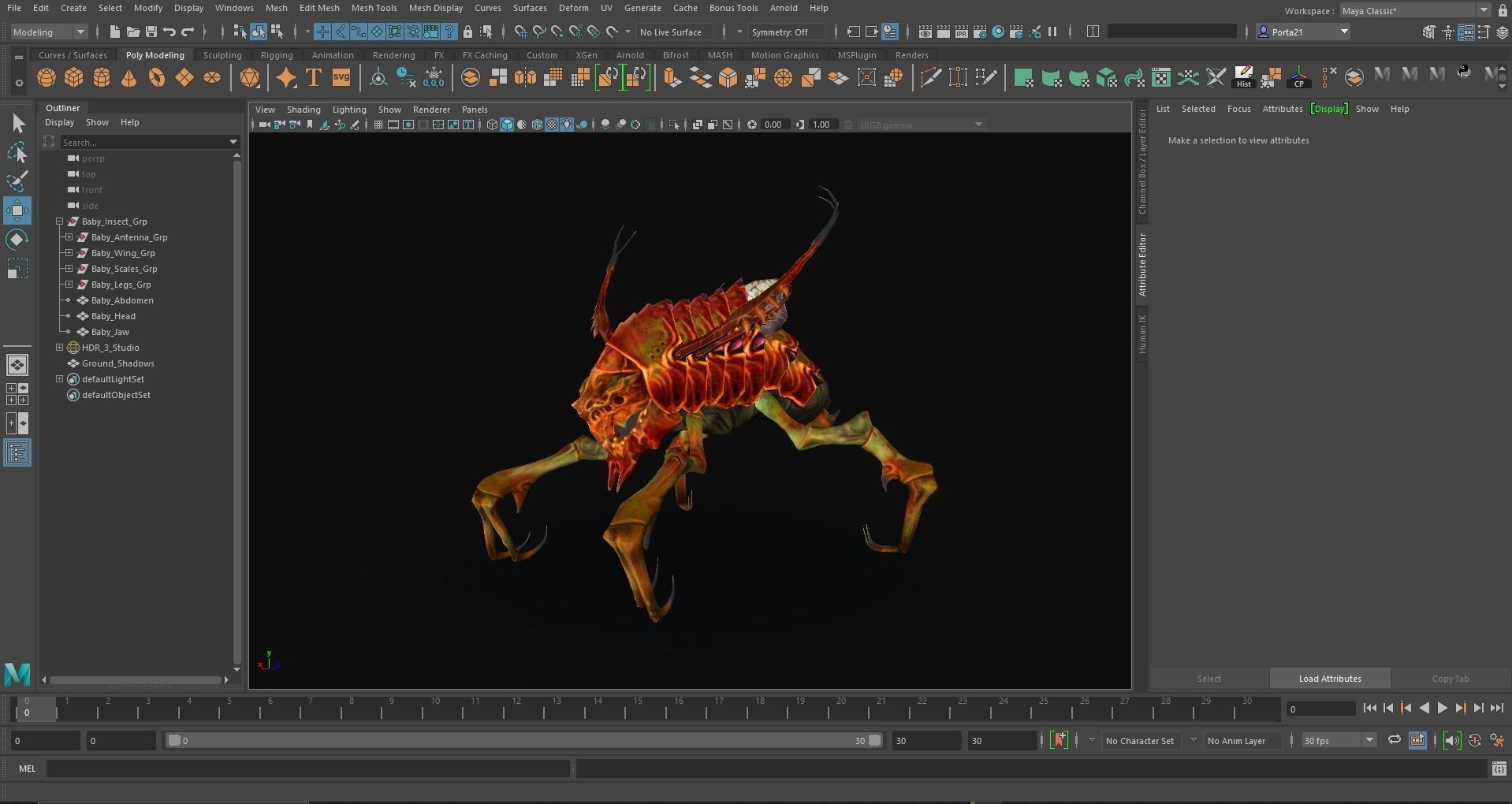1512x804 pixels.
Task: Open the Script Editor icon
Action: click(1499, 769)
